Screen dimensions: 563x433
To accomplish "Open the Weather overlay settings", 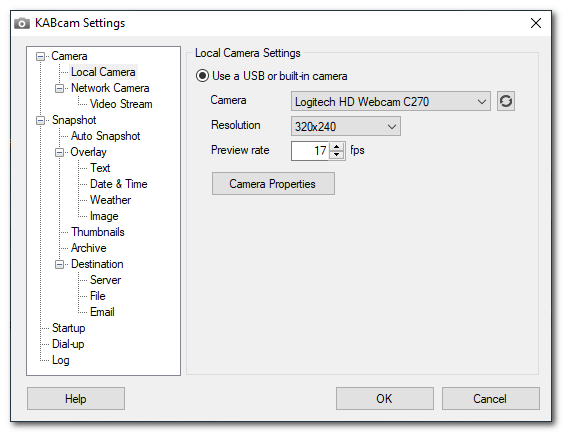I will [x=110, y=200].
